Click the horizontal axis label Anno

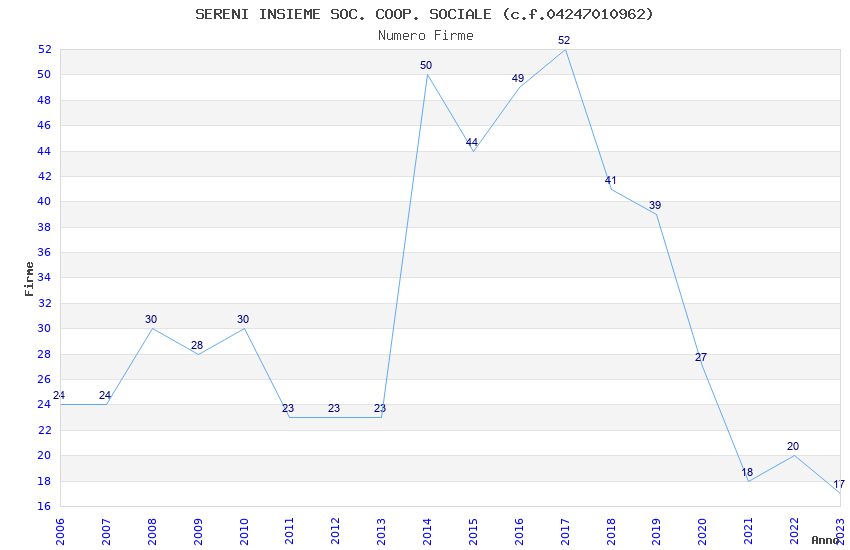point(825,540)
